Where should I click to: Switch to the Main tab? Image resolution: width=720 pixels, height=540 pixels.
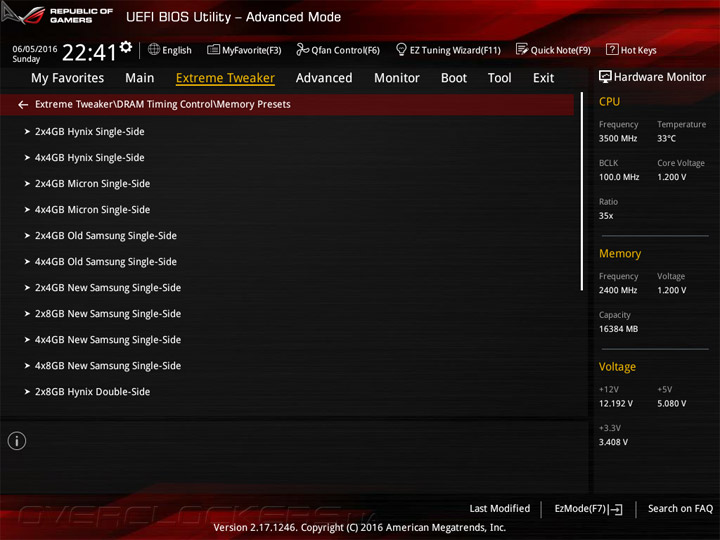tap(140, 78)
